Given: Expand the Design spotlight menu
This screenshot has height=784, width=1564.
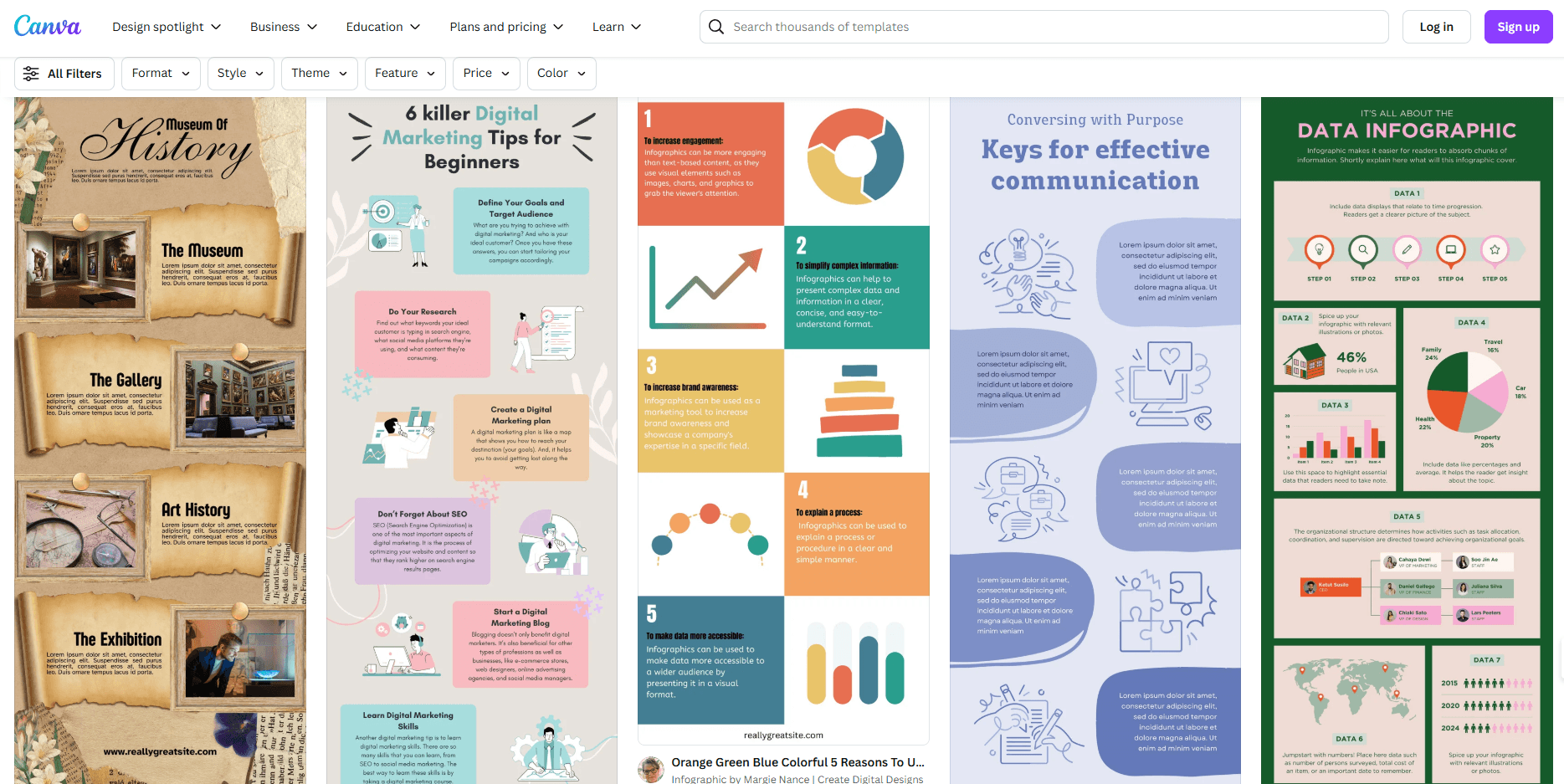Looking at the screenshot, I should tap(167, 27).
